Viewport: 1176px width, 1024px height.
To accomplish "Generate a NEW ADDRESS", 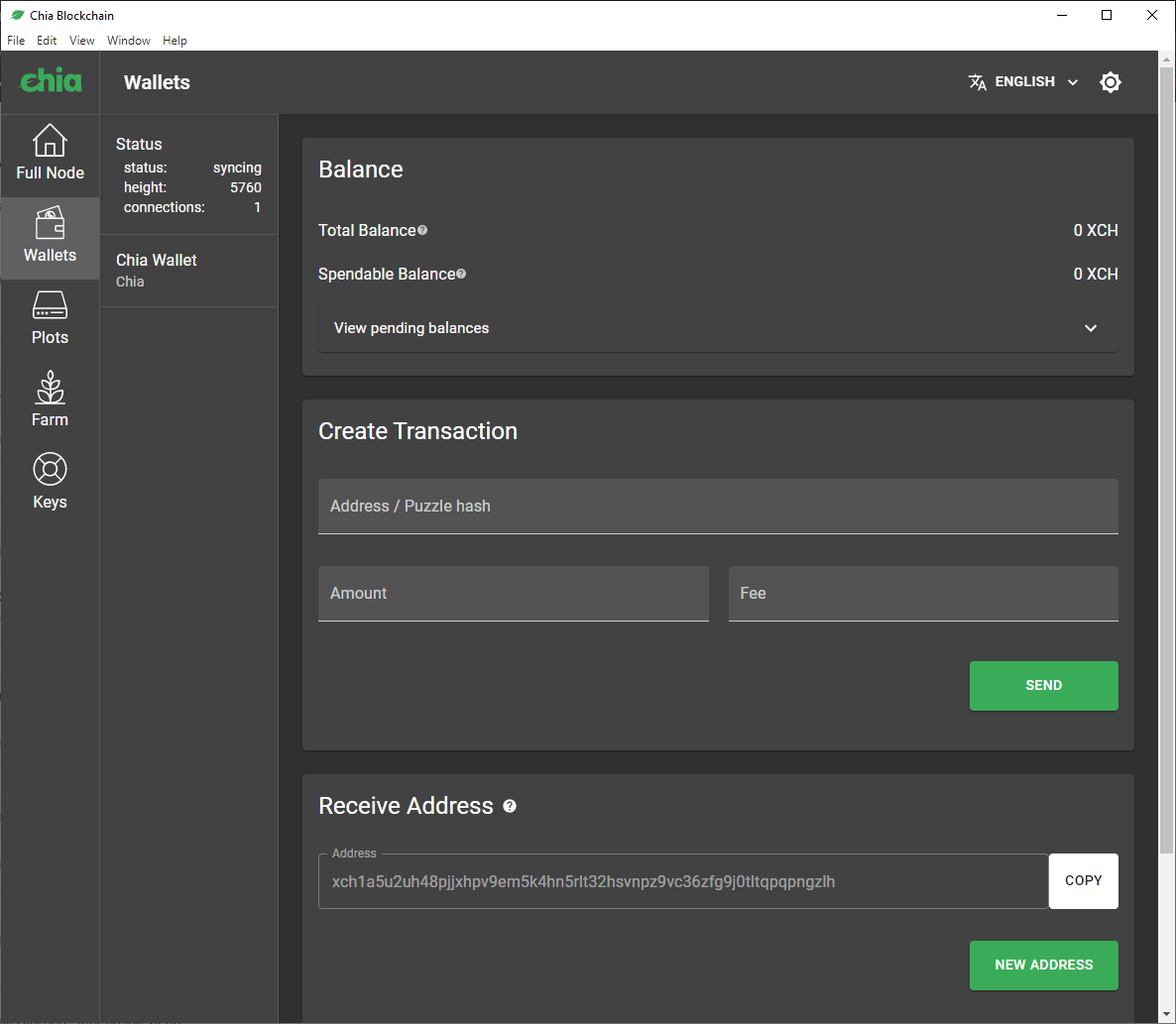I will (x=1043, y=965).
